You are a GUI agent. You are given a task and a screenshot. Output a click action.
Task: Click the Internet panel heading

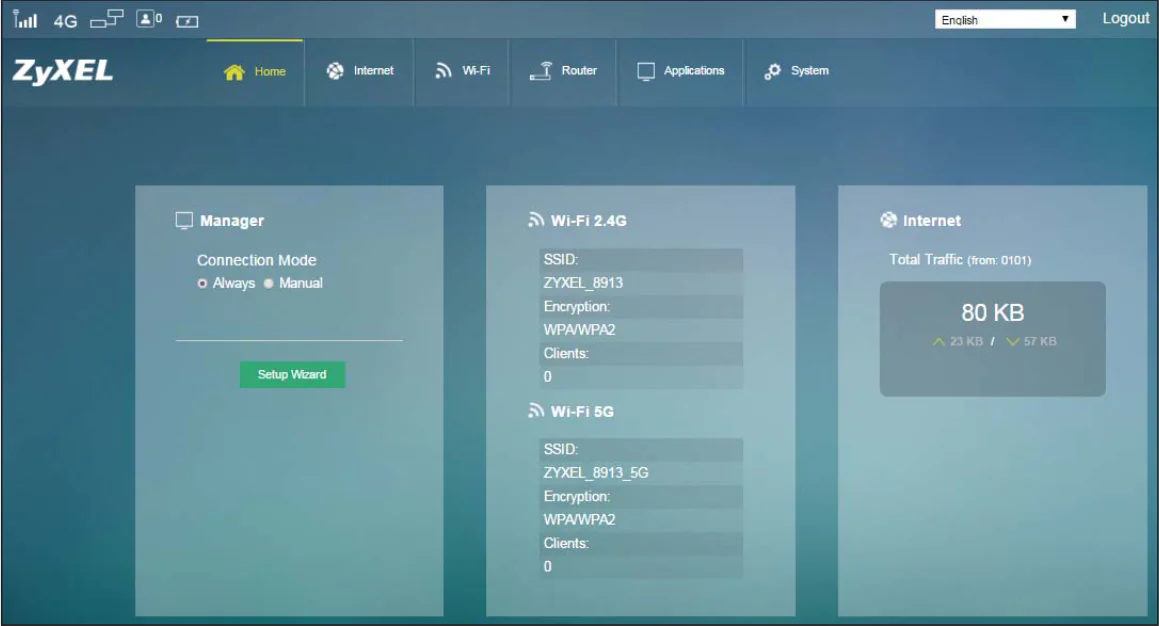pos(931,220)
